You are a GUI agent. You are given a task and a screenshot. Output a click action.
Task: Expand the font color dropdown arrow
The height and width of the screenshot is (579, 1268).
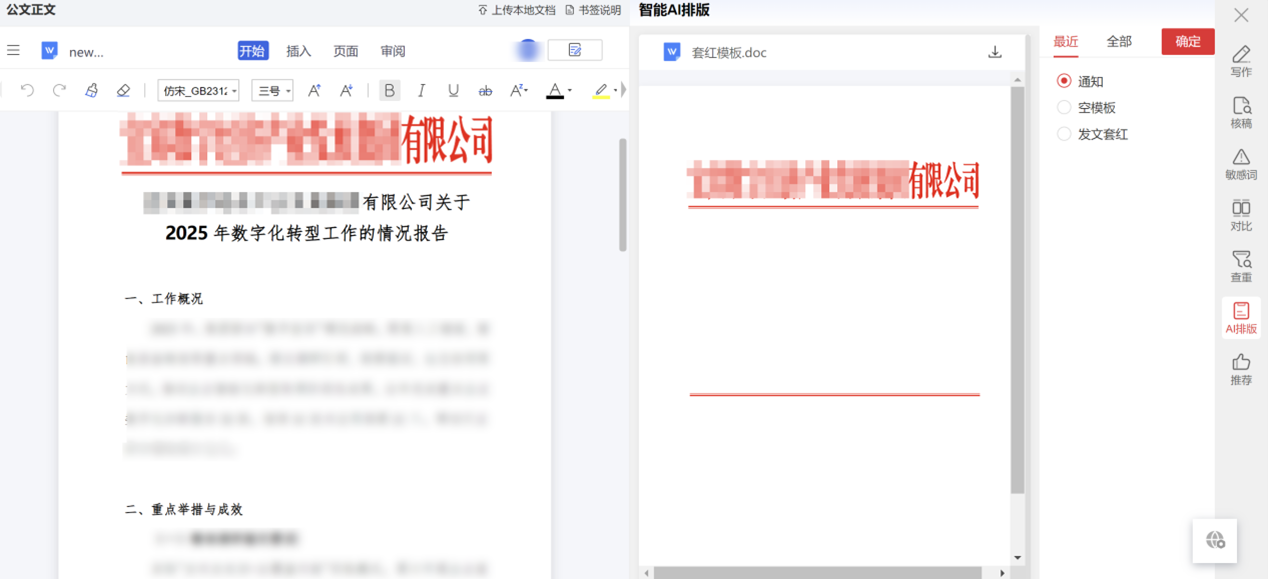click(x=570, y=90)
